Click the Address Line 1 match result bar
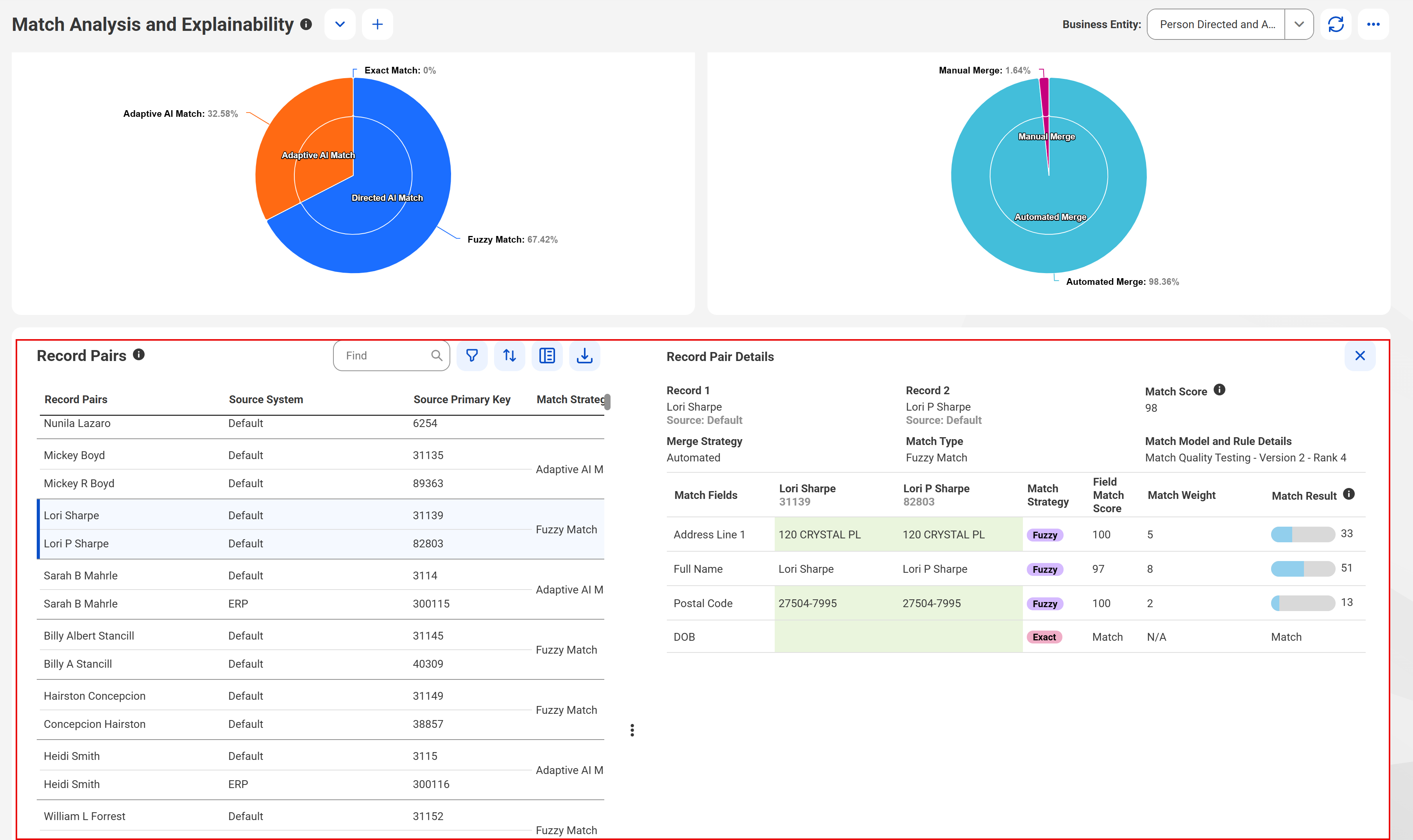1413x840 pixels. click(x=1303, y=534)
